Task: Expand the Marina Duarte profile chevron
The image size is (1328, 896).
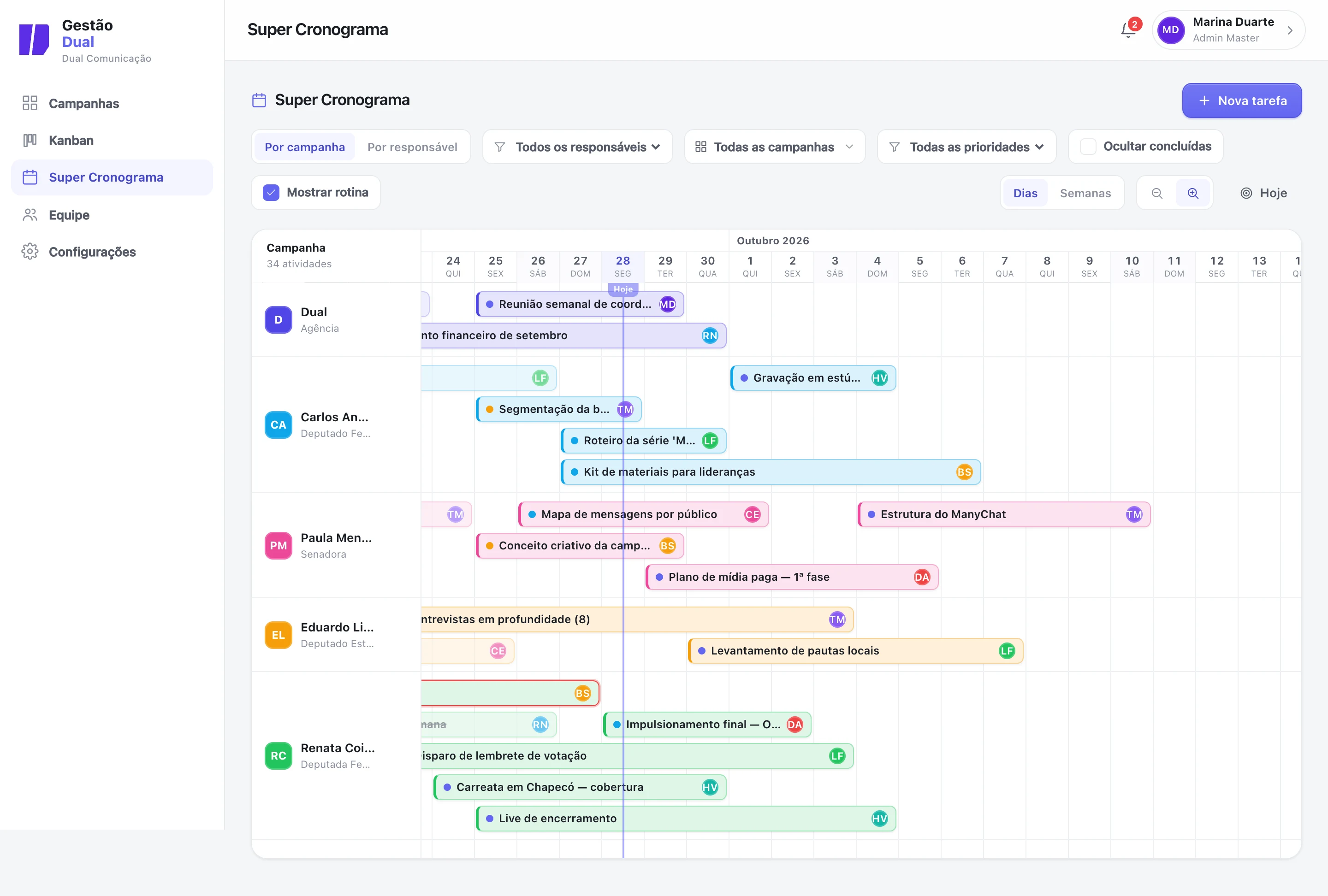Action: (x=1290, y=30)
